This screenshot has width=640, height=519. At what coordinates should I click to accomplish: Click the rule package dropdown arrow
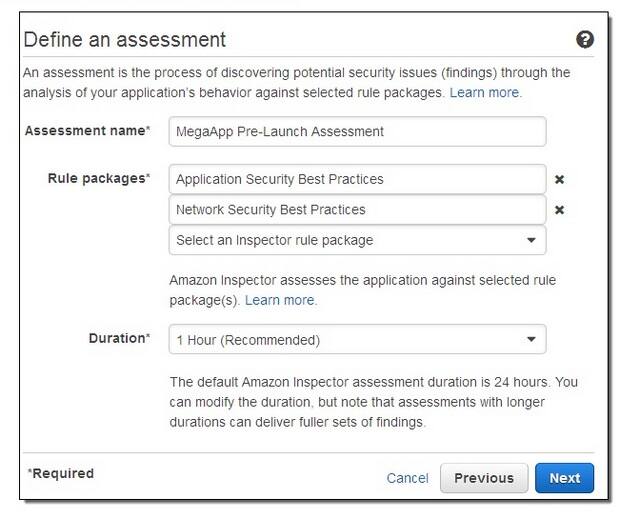(x=531, y=241)
